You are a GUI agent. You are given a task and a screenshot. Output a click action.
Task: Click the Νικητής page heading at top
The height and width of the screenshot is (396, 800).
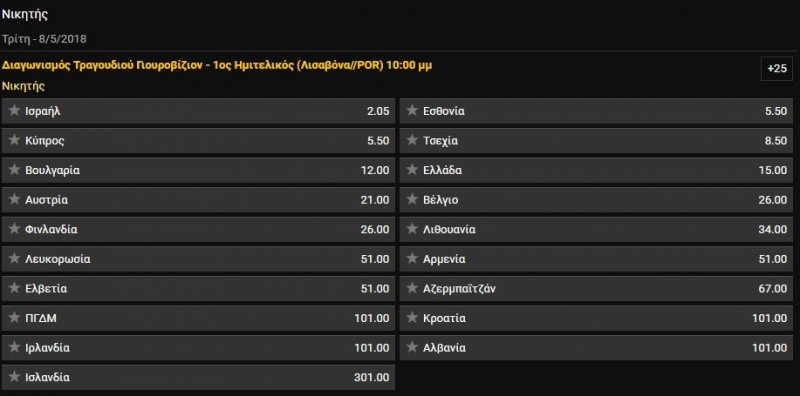25,14
